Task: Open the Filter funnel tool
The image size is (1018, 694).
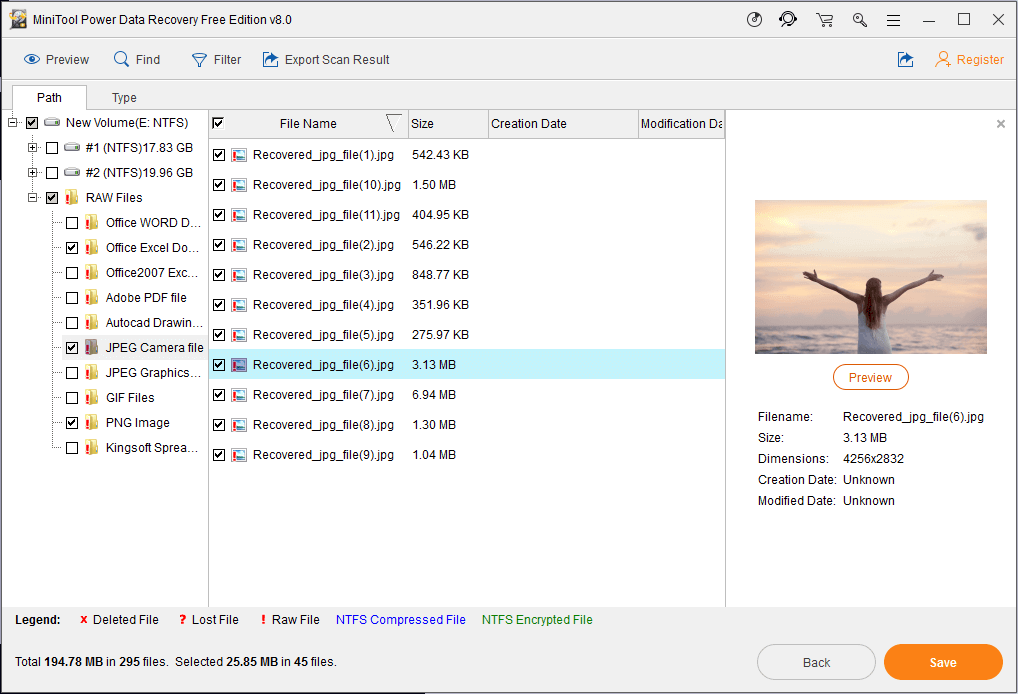Action: pyautogui.click(x=200, y=60)
